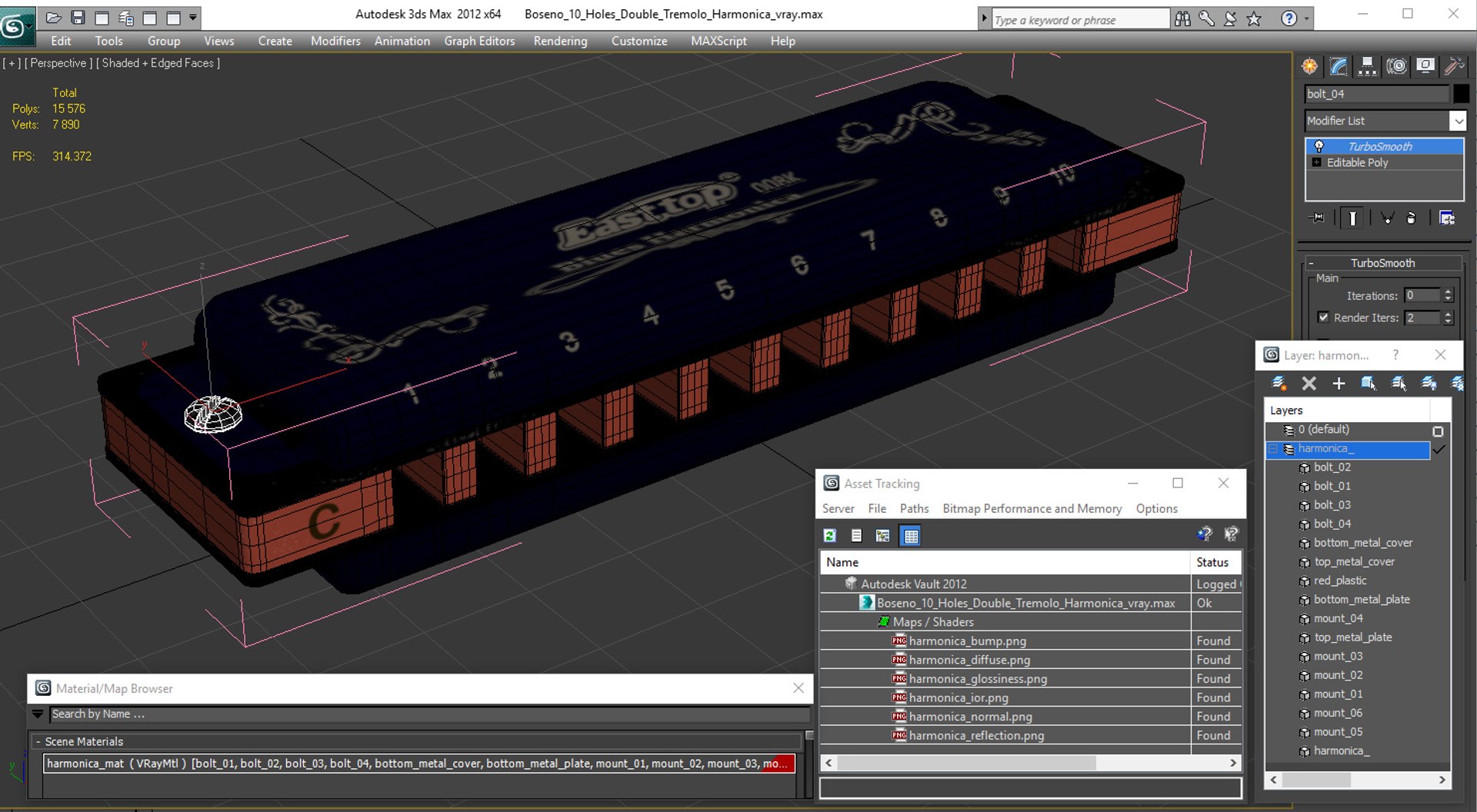Image resolution: width=1477 pixels, height=812 pixels.
Task: Toggle TurboSmooth modifier lightbulb on/off
Action: tap(1319, 146)
